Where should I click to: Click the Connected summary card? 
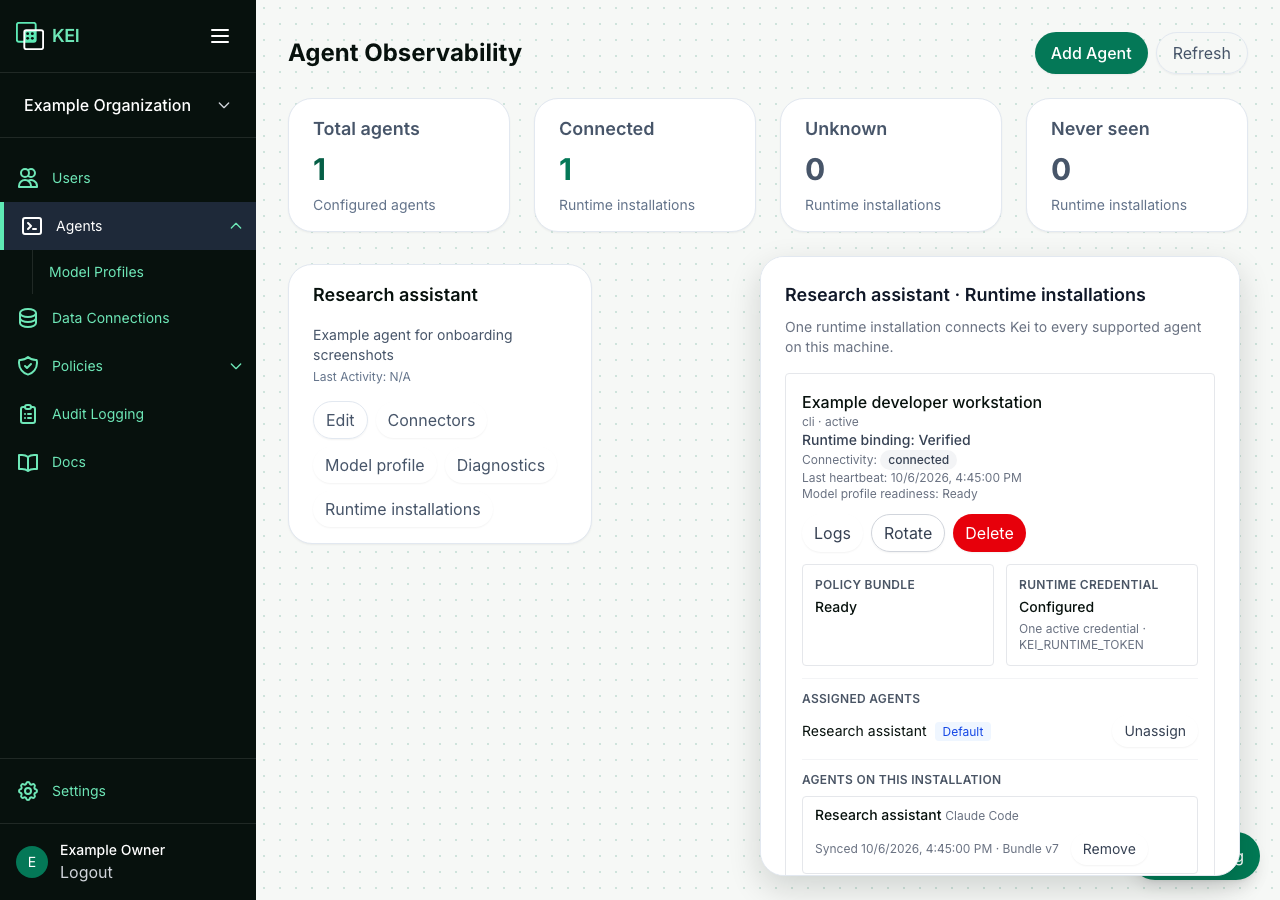pyautogui.click(x=645, y=165)
